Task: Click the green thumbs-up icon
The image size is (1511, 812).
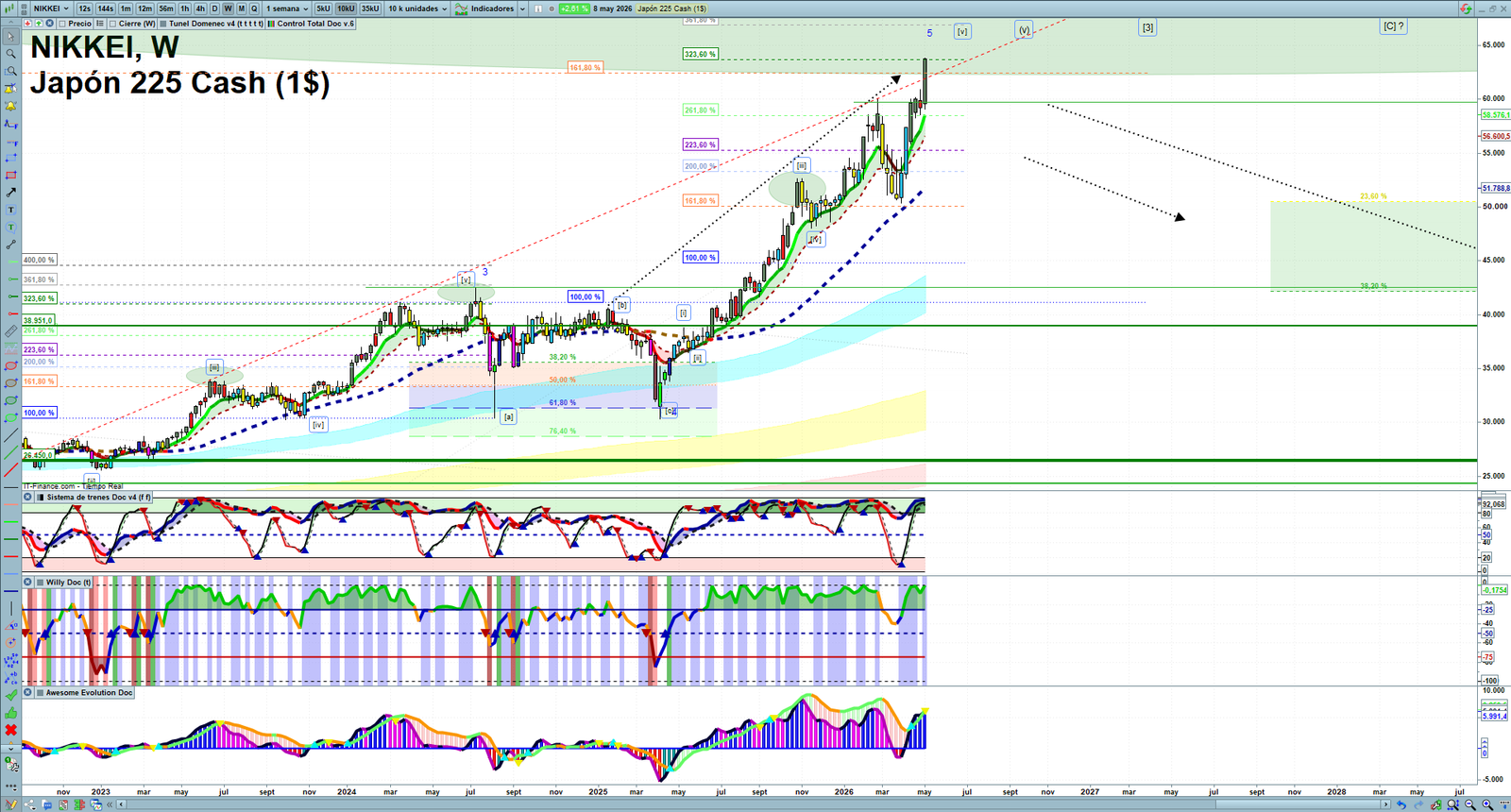Action: click(x=10, y=713)
